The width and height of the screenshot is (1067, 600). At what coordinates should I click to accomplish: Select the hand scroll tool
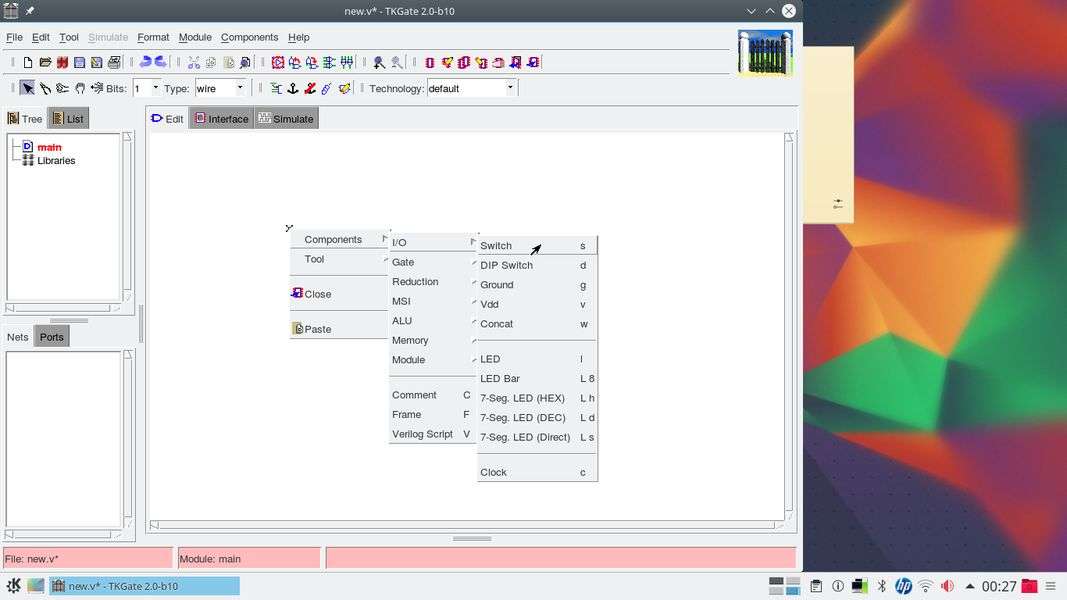pyautogui.click(x=80, y=88)
